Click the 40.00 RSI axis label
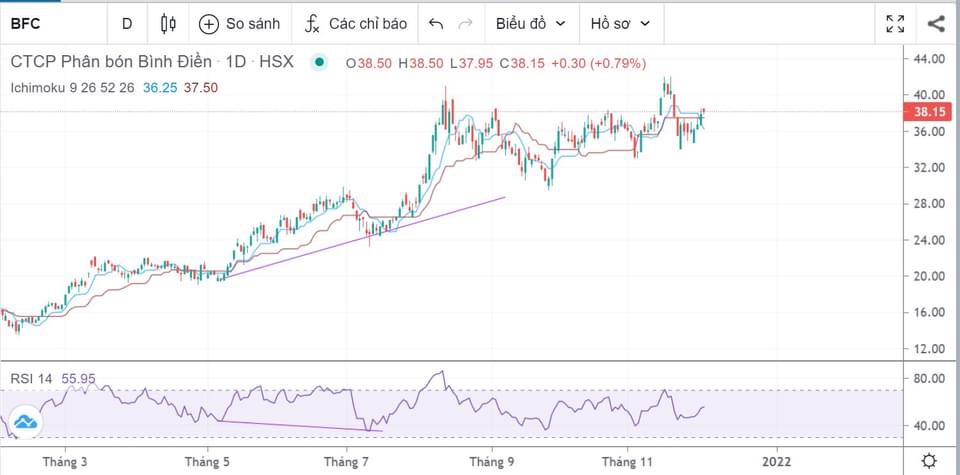Screen dimensions: 960x475 click(930, 425)
